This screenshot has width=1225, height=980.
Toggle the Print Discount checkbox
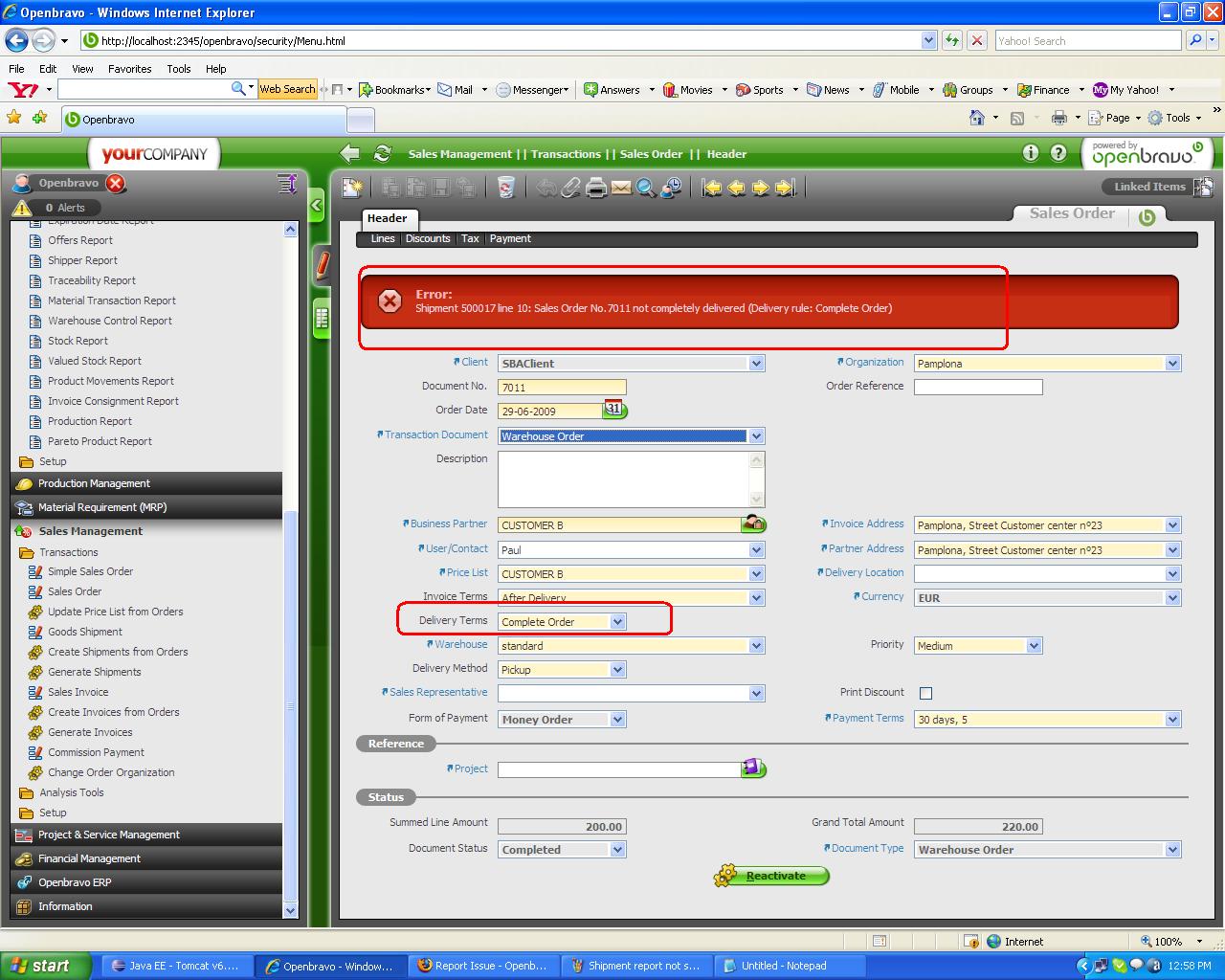925,693
